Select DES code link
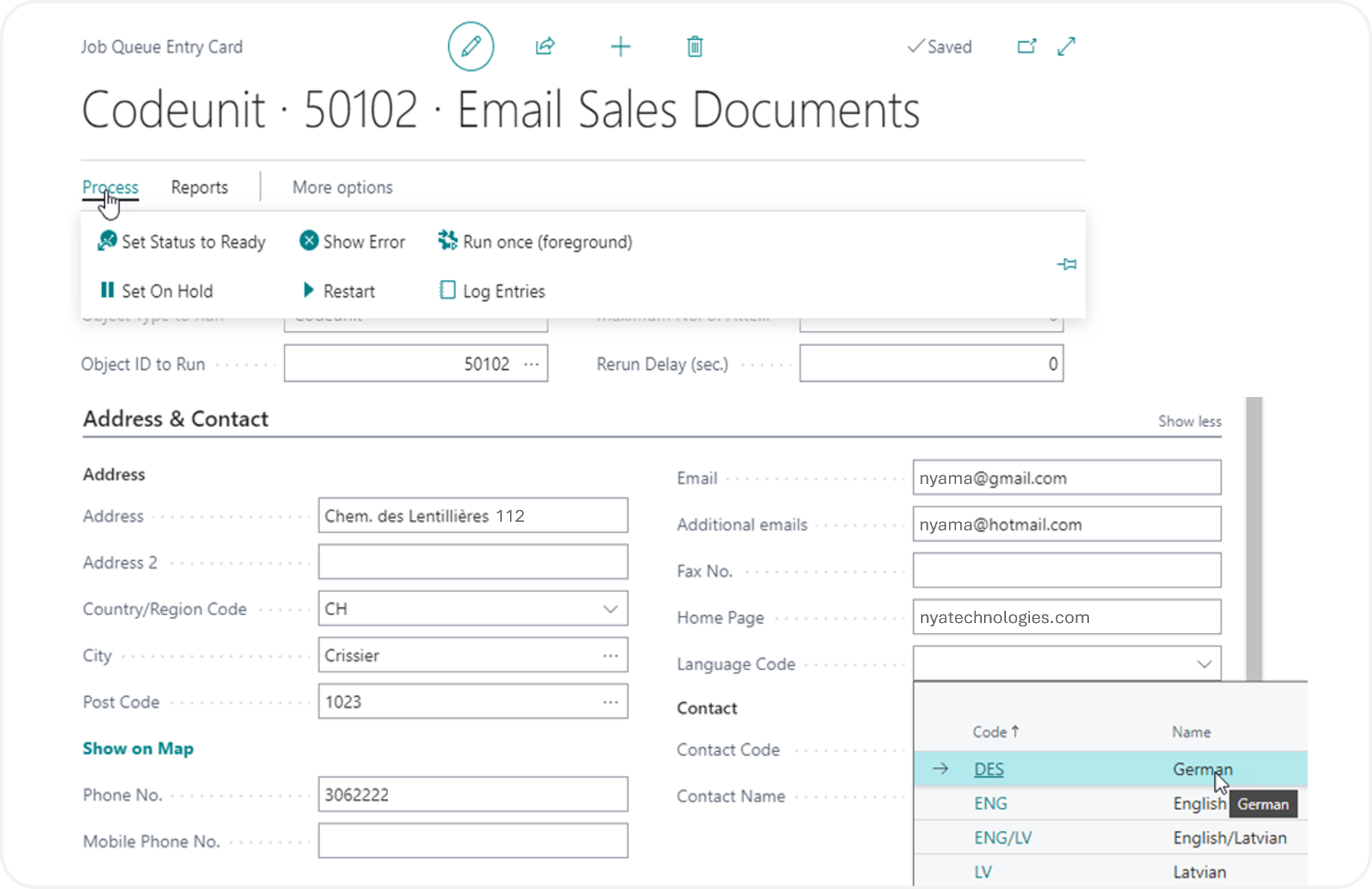 point(989,769)
